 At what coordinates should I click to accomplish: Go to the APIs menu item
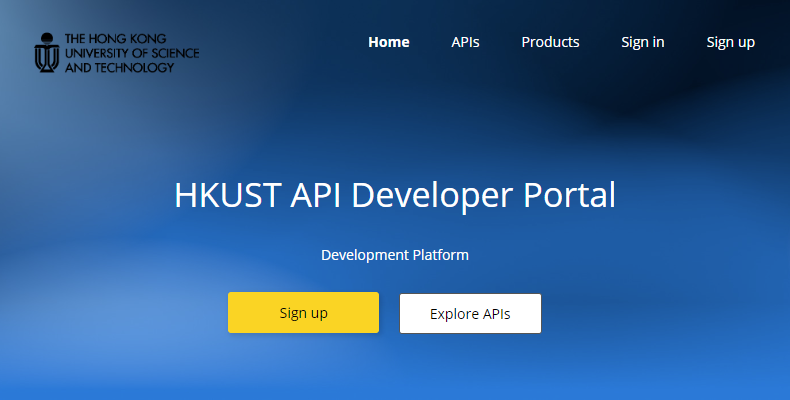tap(465, 42)
